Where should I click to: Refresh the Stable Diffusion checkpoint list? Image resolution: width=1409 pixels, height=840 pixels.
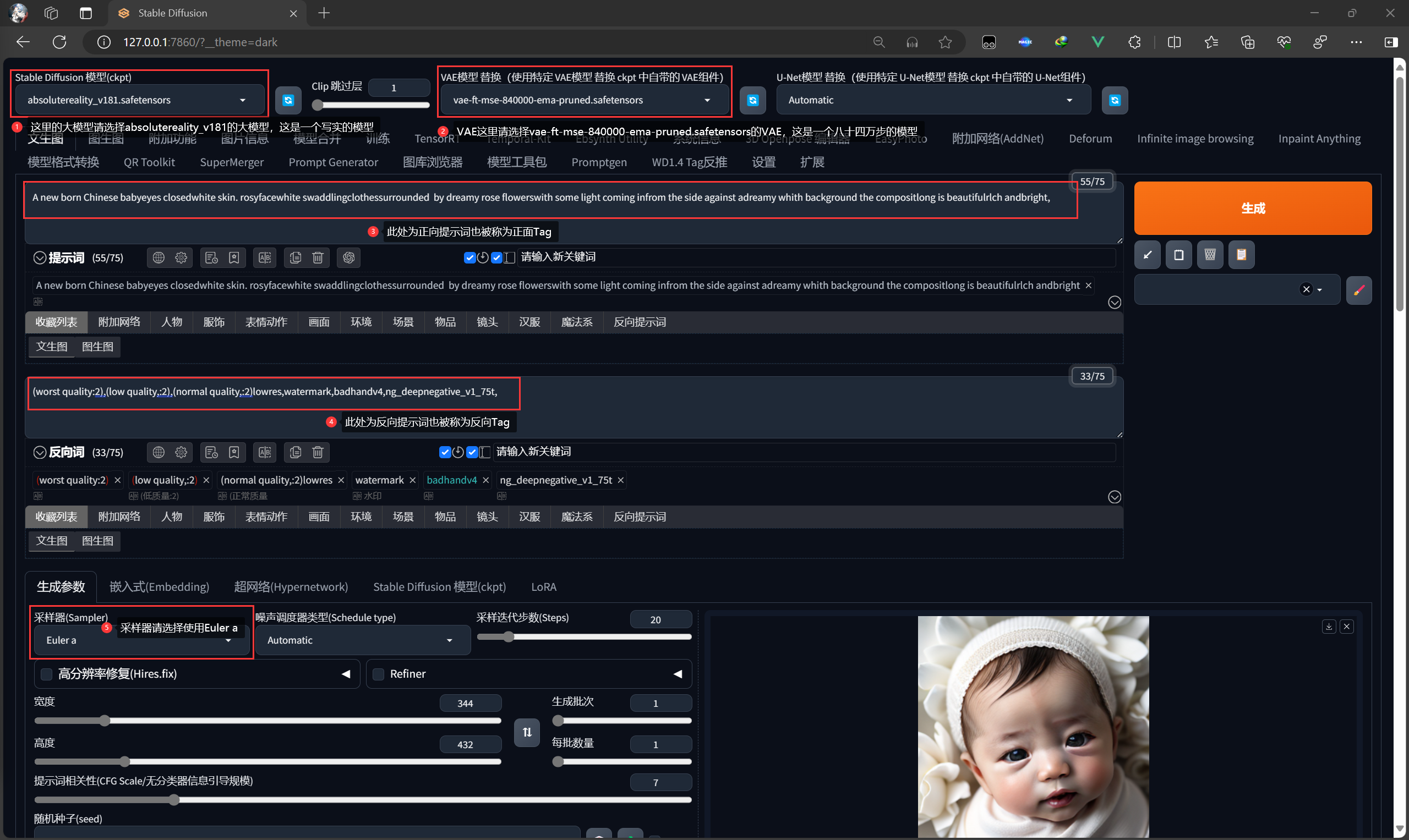coord(288,100)
